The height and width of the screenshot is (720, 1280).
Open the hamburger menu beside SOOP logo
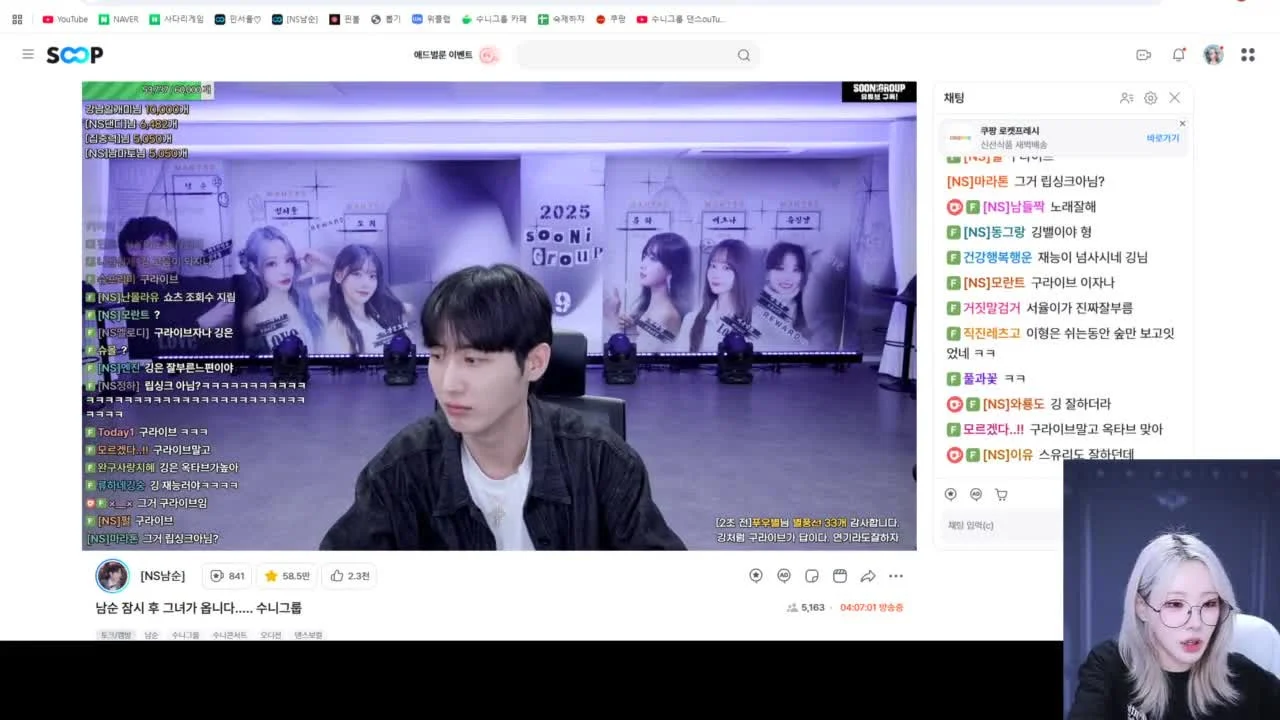click(28, 54)
